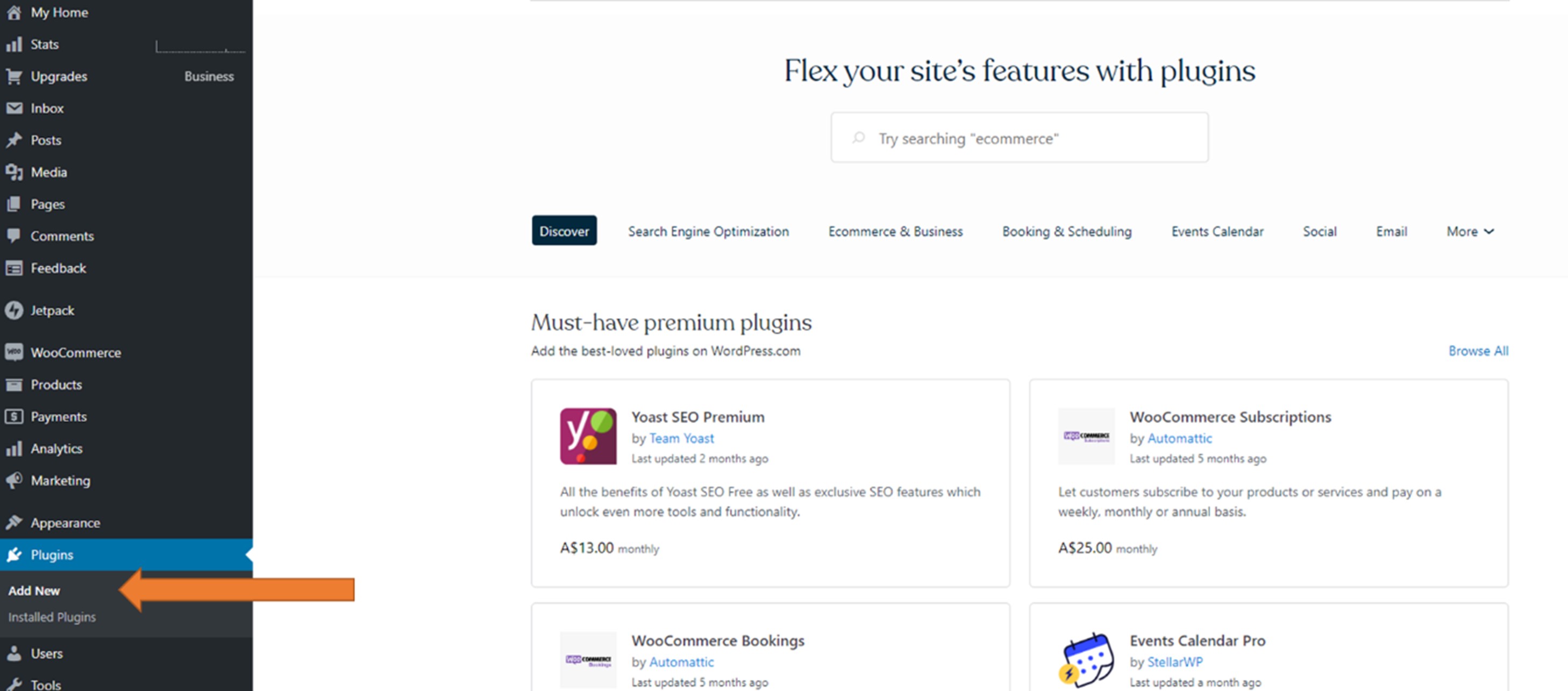This screenshot has height=691, width=1568.
Task: Select Add New under Plugins
Action: click(x=34, y=590)
